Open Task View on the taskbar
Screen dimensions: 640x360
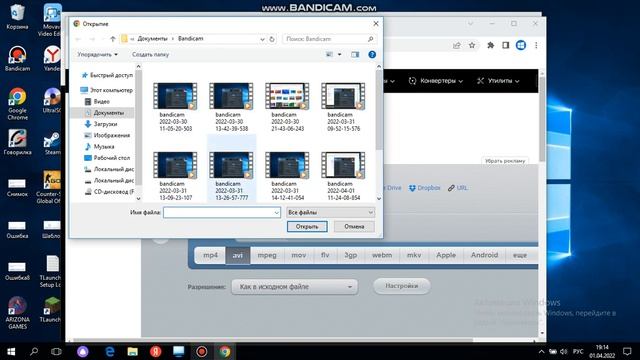click(x=56, y=351)
